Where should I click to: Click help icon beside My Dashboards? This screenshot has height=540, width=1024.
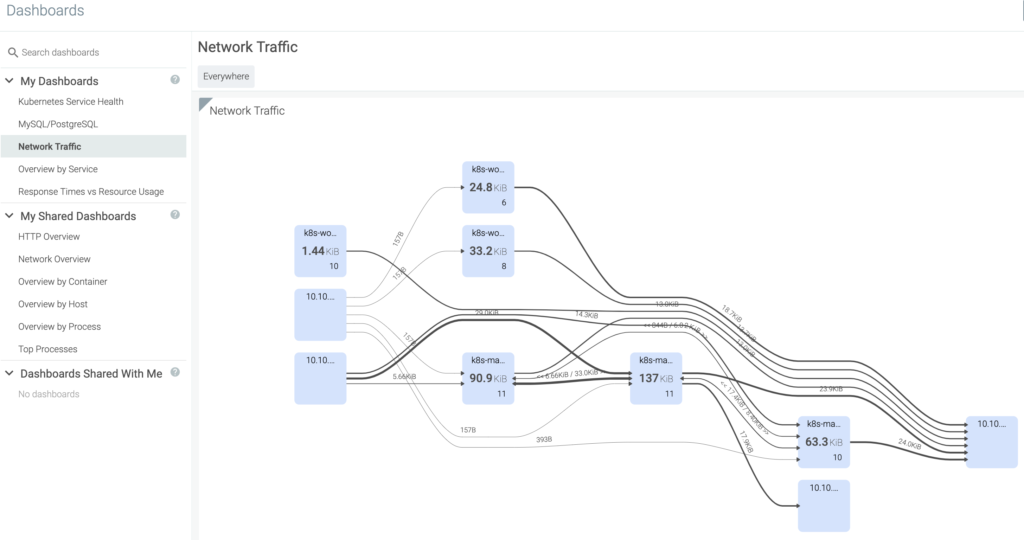coord(175,80)
